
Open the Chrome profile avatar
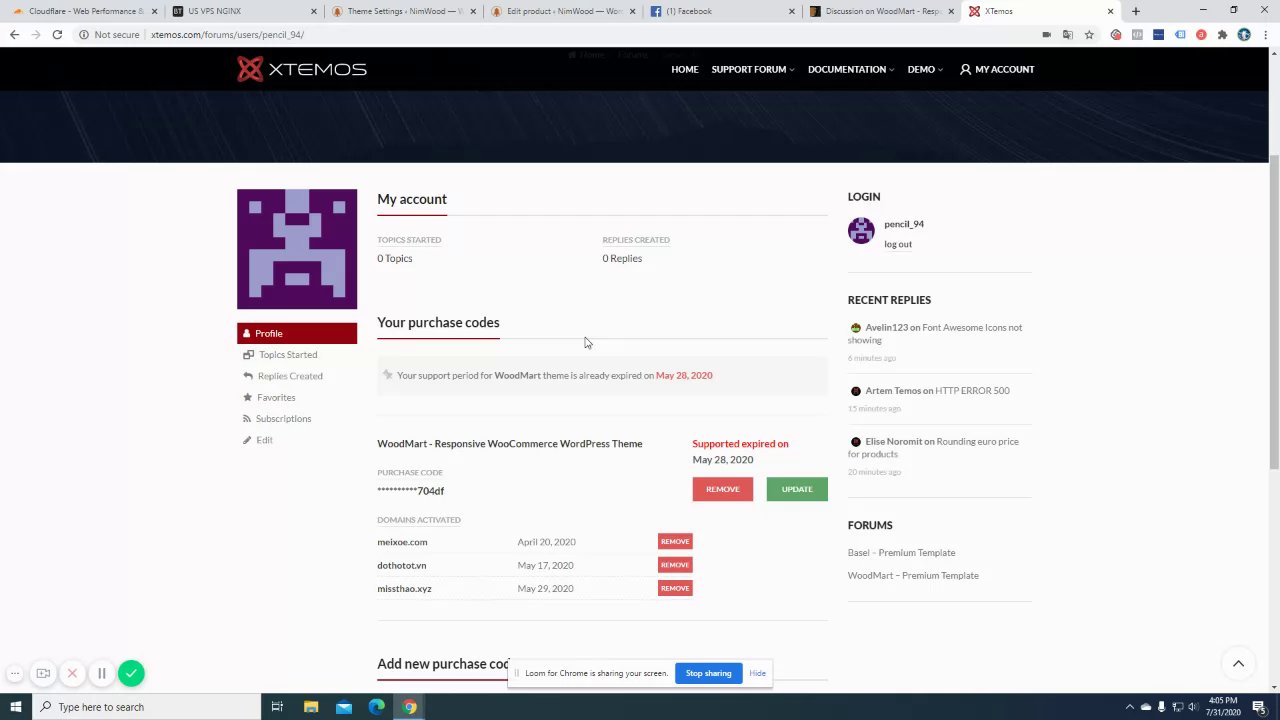tap(1244, 34)
